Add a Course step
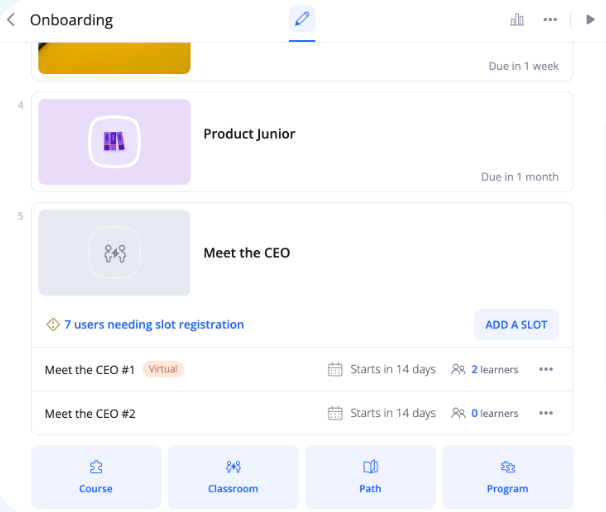The height and width of the screenshot is (512, 606). point(96,476)
